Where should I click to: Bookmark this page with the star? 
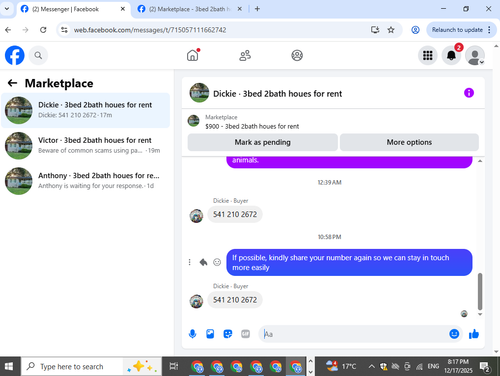(x=391, y=30)
